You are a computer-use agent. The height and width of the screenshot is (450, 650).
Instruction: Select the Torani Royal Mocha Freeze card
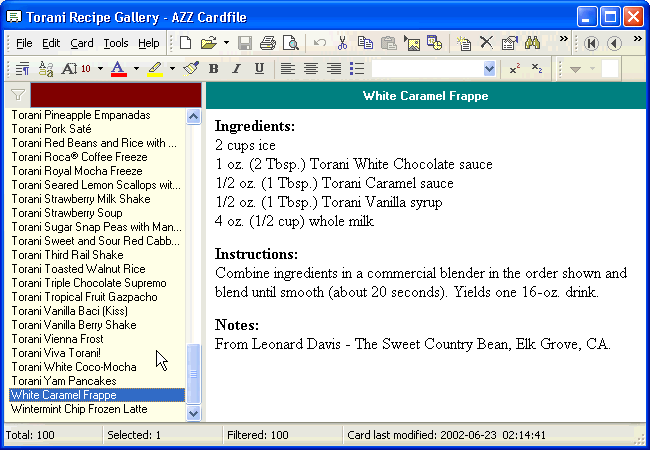pyautogui.click(x=97, y=171)
